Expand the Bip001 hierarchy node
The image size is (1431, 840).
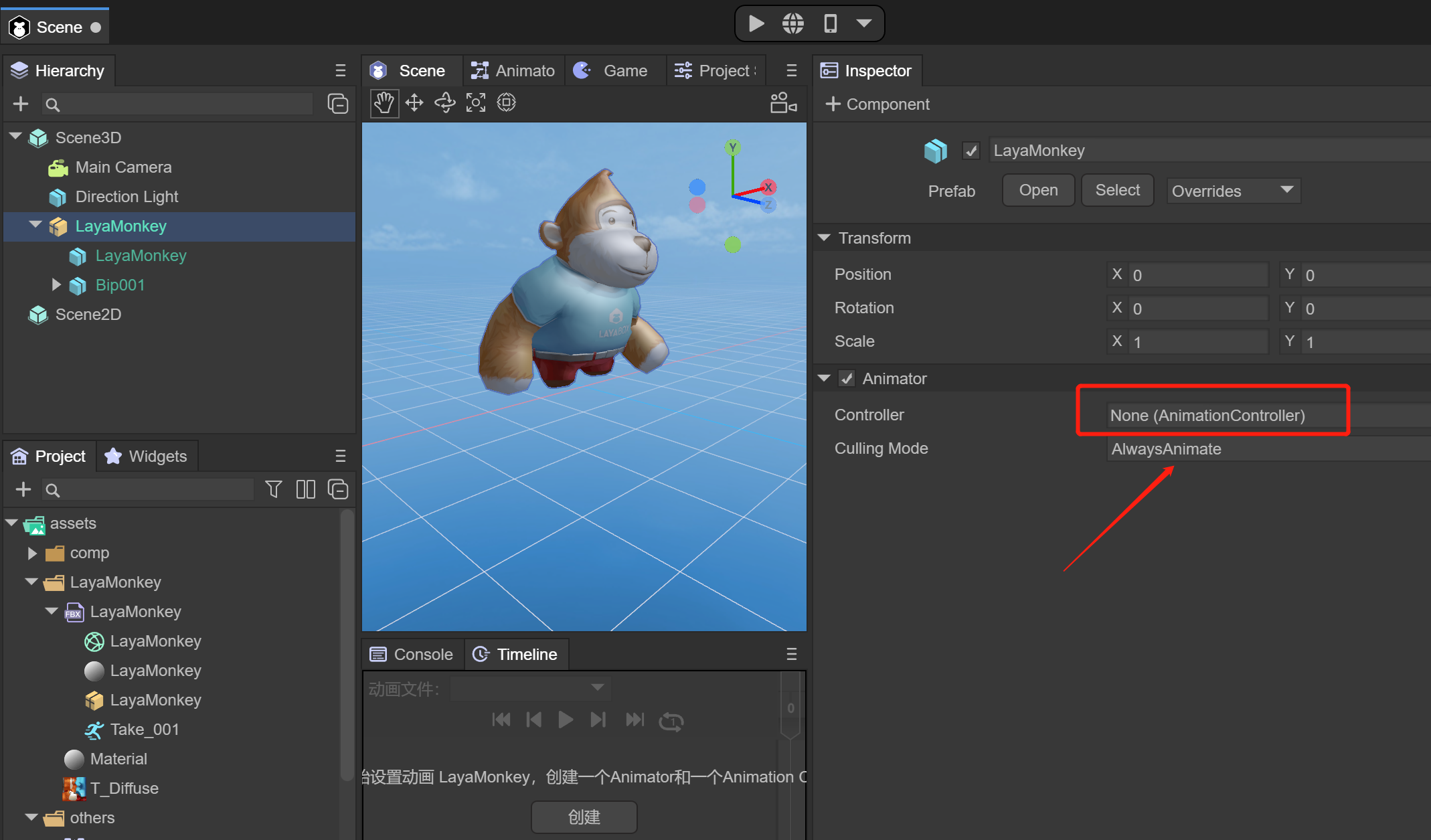coord(56,285)
